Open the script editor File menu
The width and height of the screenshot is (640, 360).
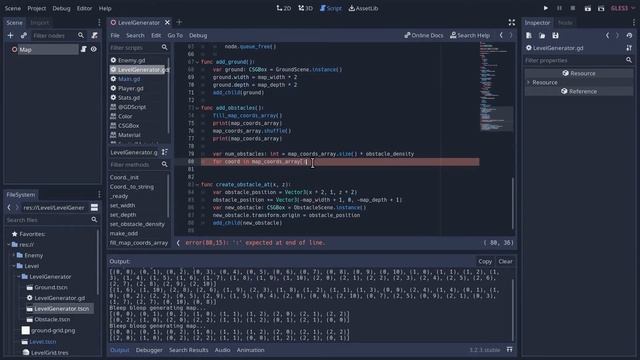click(115, 36)
